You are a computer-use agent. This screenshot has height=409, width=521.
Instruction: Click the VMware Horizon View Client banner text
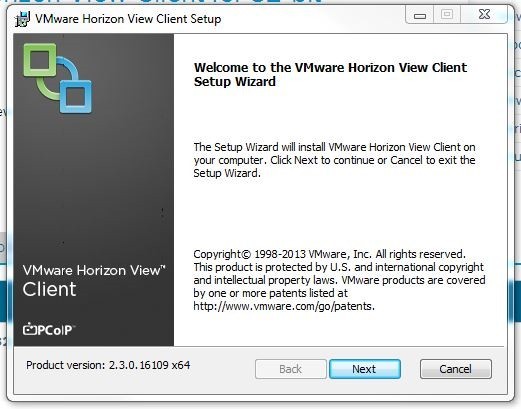[x=94, y=281]
